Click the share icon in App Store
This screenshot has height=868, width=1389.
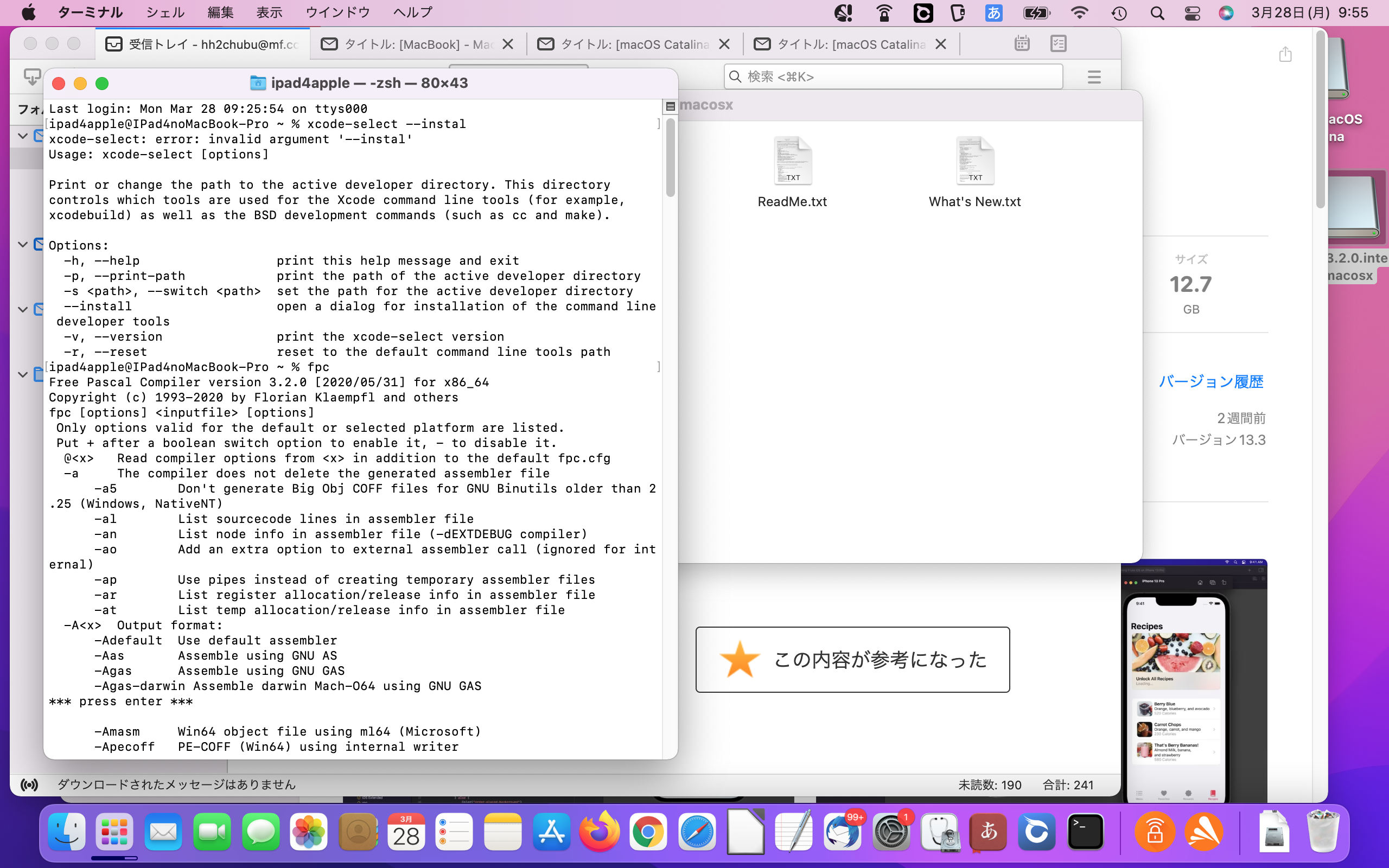[x=1285, y=55]
